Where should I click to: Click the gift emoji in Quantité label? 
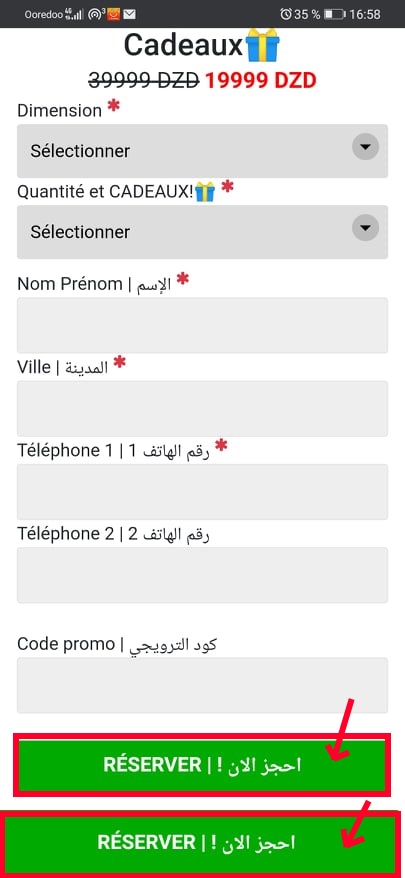click(x=205, y=193)
